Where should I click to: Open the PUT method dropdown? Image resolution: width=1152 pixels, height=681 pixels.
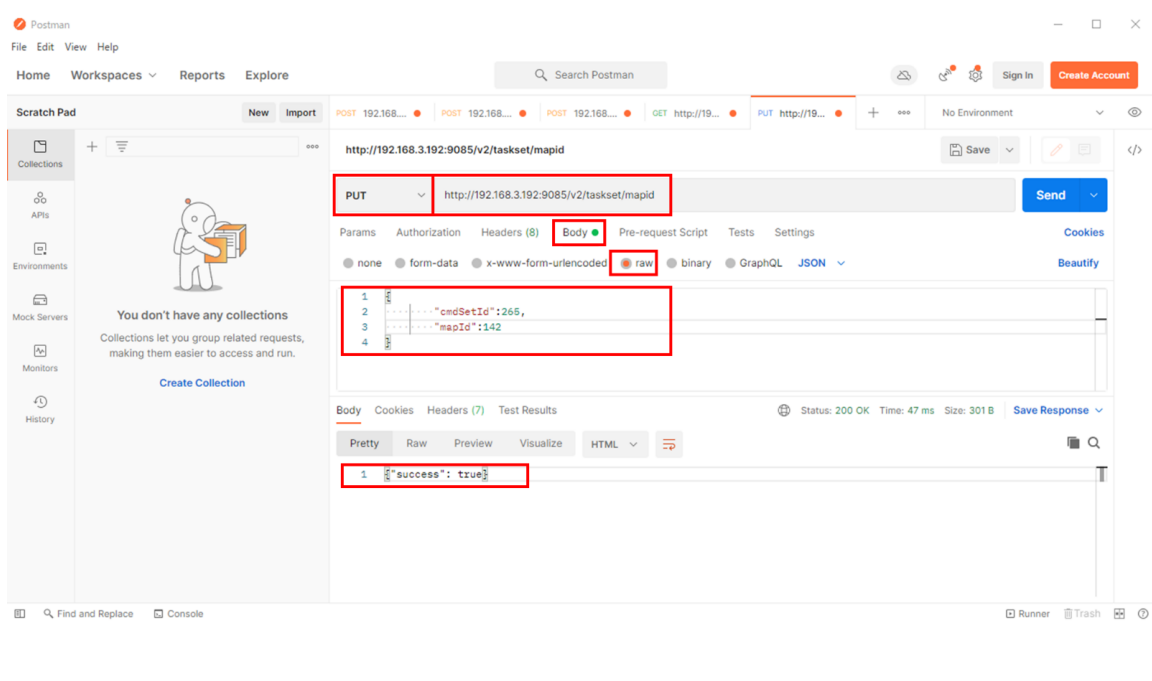(383, 196)
